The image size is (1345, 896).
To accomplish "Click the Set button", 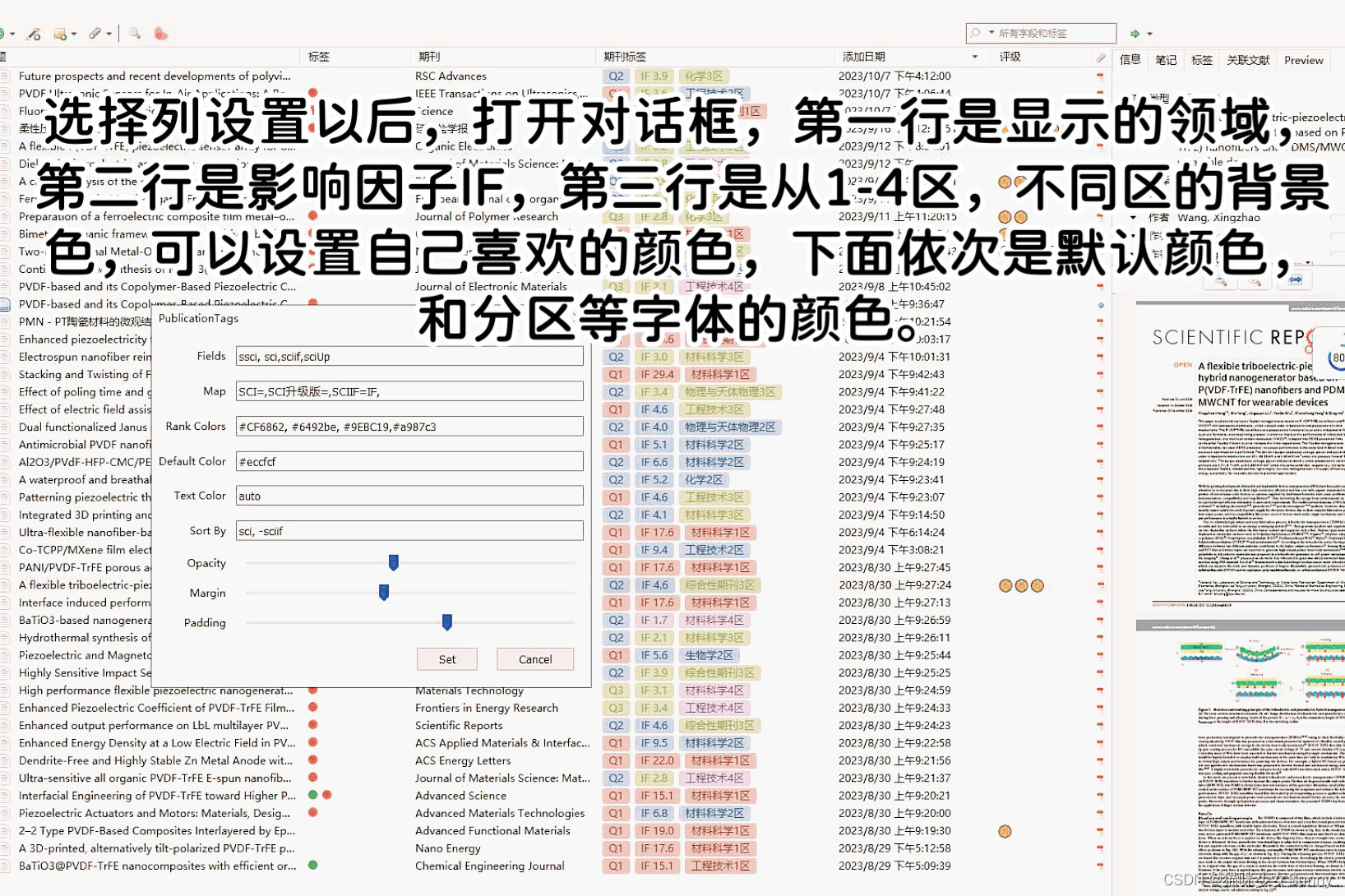I will click(x=447, y=659).
